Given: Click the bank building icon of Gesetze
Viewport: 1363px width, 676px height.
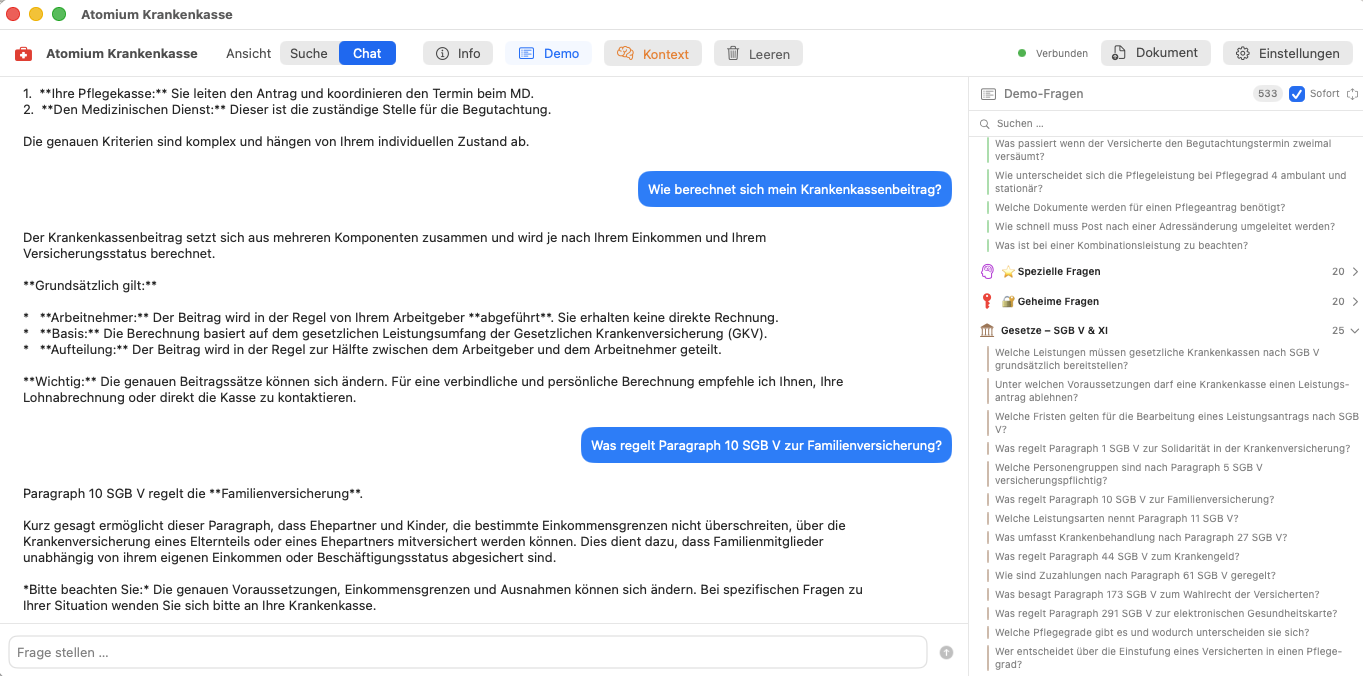Looking at the screenshot, I should [x=987, y=331].
